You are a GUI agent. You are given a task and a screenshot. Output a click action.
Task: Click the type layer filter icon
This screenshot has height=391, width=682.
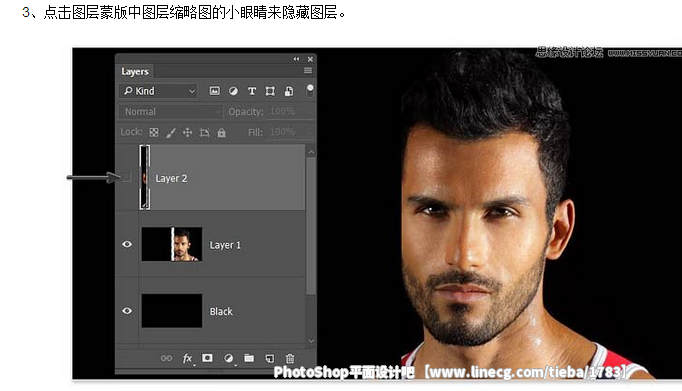tap(252, 91)
